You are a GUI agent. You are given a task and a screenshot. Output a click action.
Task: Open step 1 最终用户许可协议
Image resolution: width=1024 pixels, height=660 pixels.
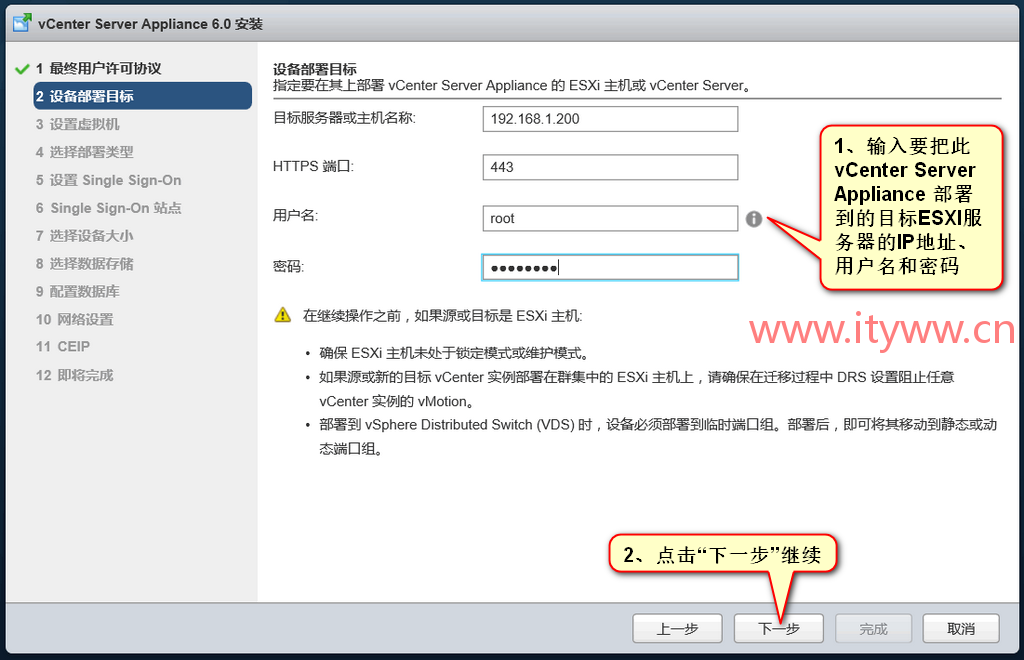pos(99,69)
